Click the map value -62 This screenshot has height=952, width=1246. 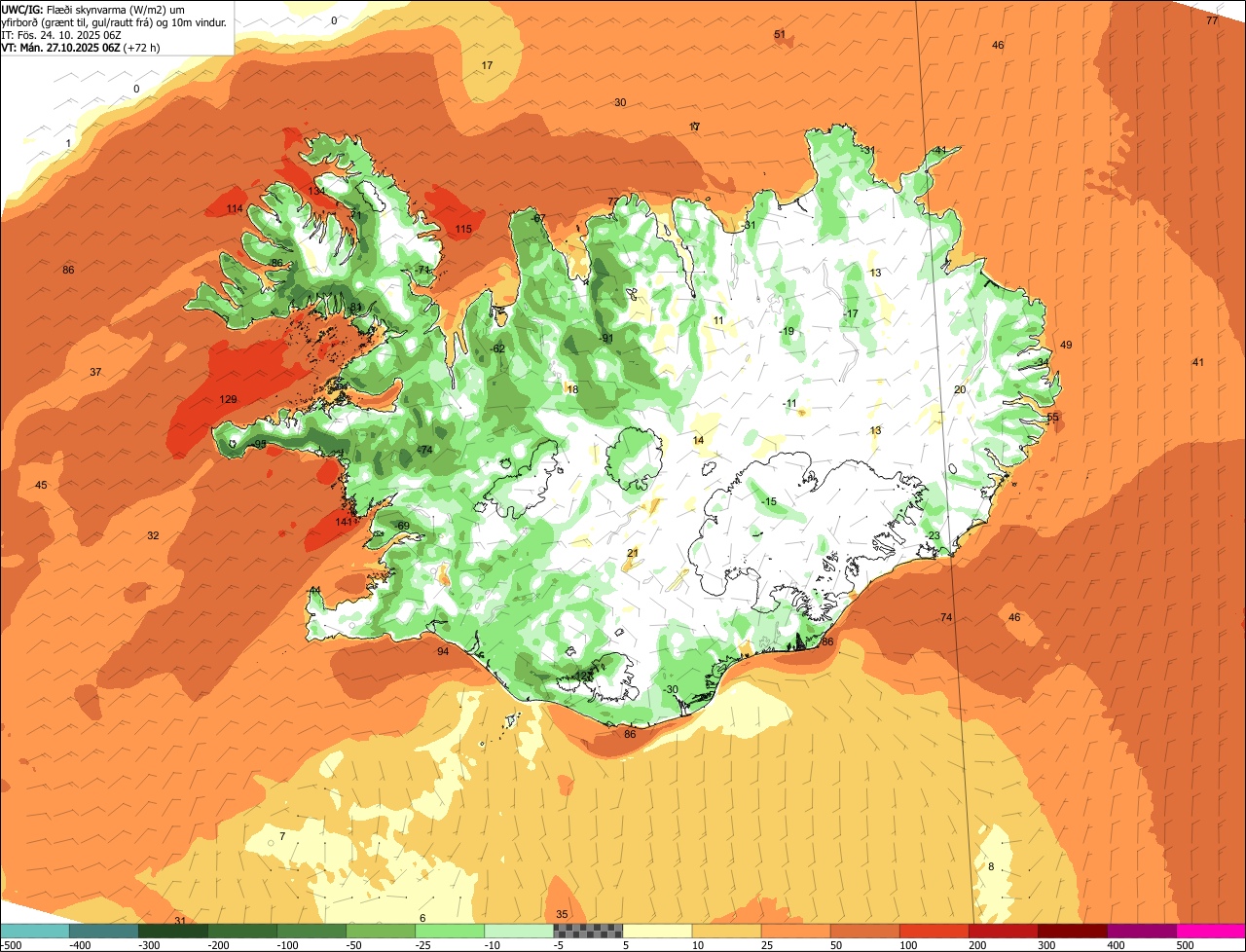497,348
